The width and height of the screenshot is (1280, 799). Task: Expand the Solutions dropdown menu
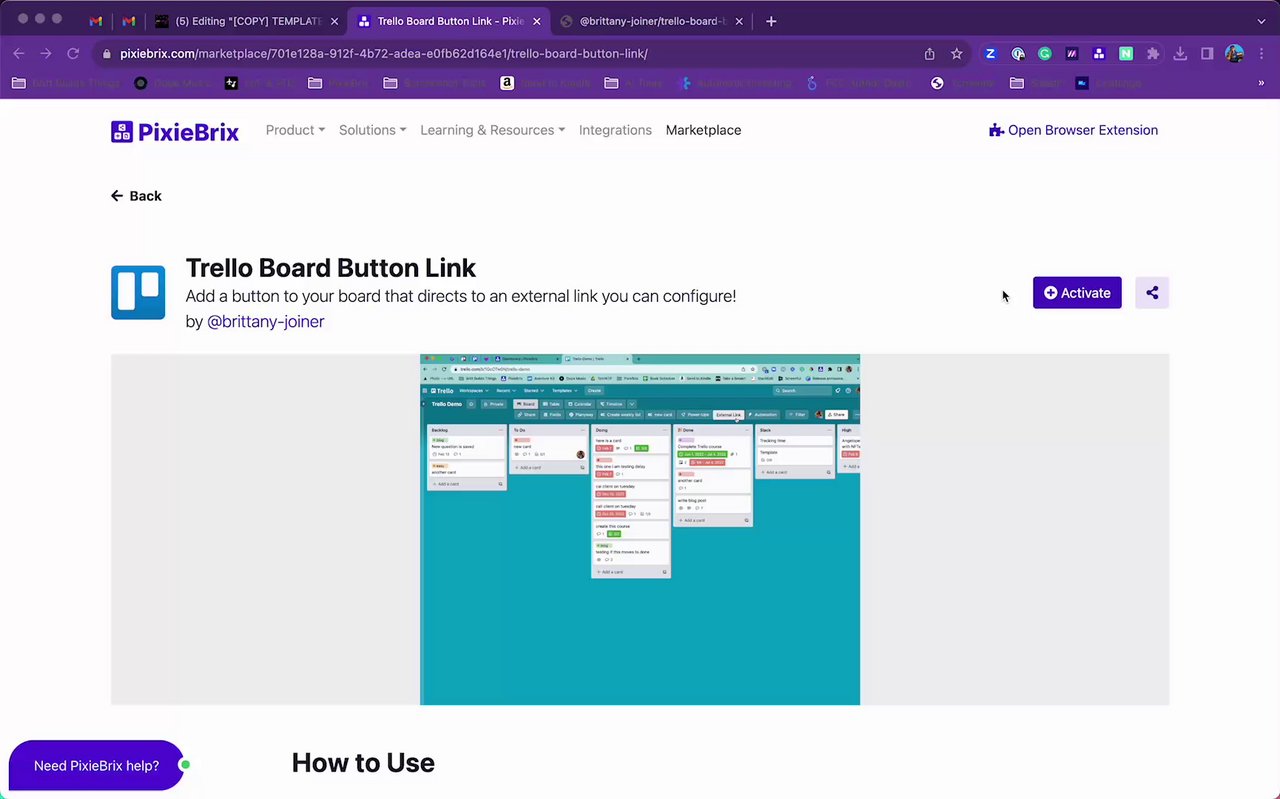click(372, 130)
